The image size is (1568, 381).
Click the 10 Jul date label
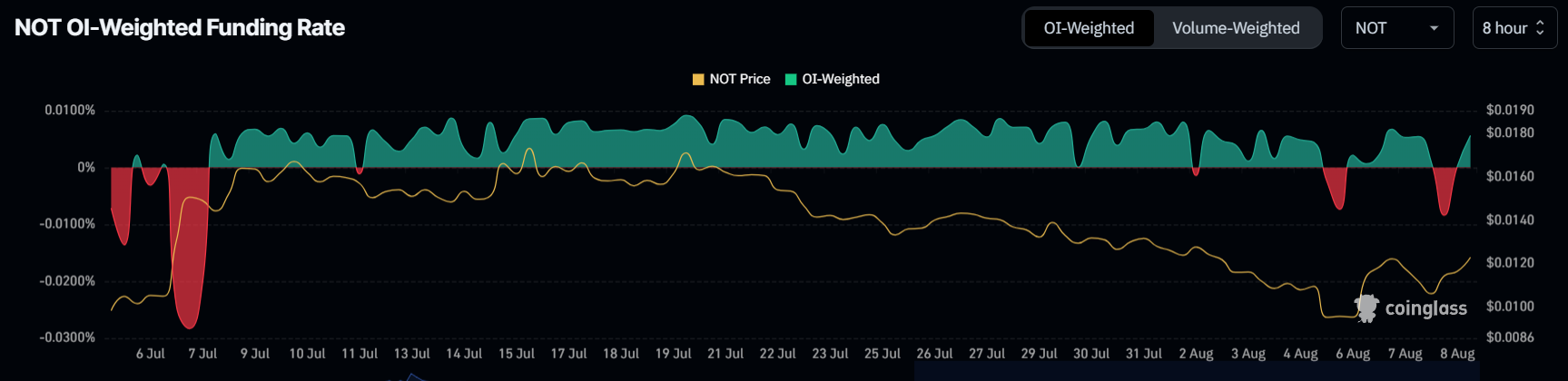click(x=307, y=354)
